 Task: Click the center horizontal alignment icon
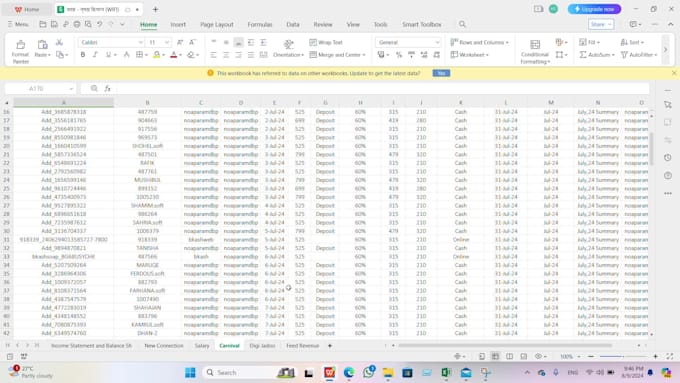point(226,55)
